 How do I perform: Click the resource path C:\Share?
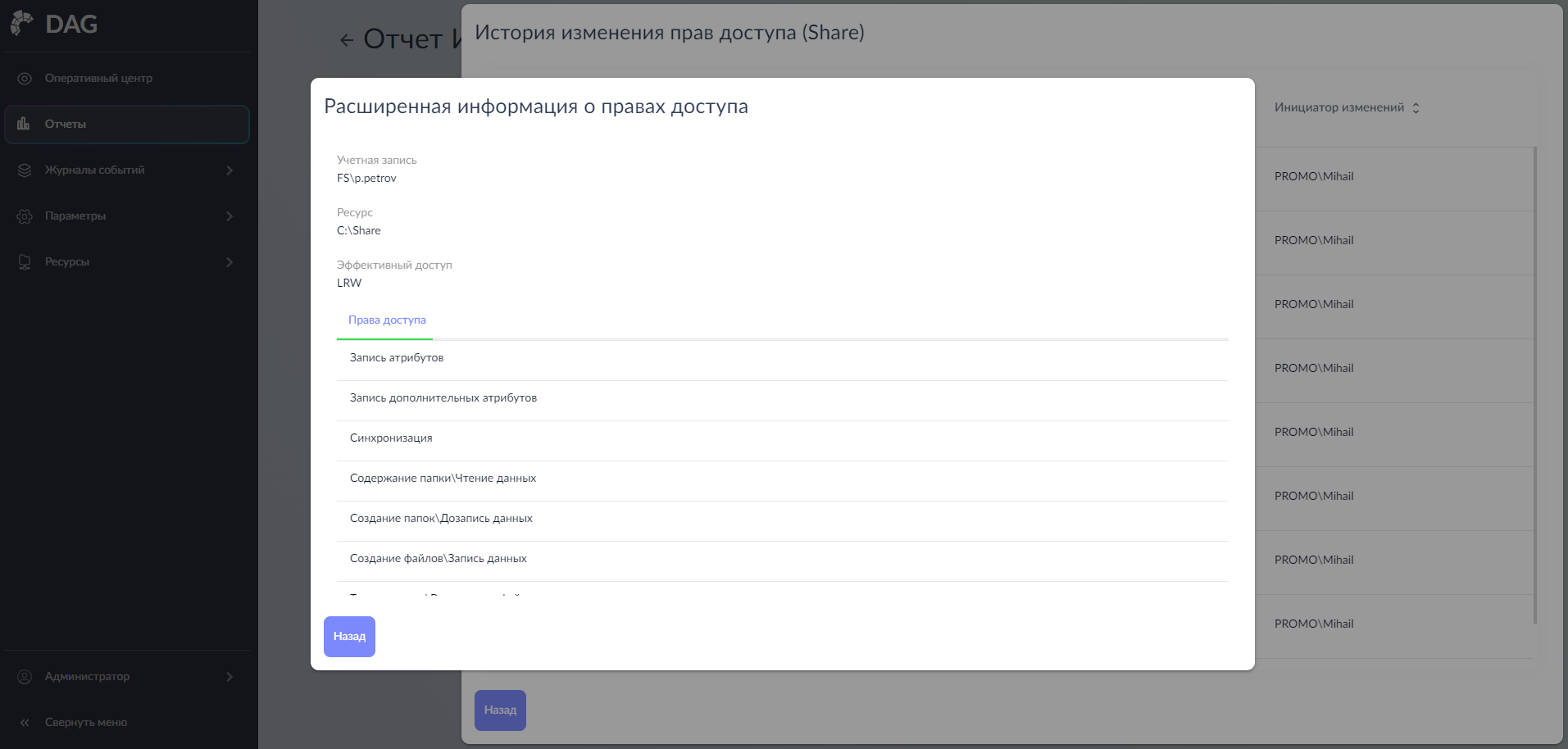[359, 231]
